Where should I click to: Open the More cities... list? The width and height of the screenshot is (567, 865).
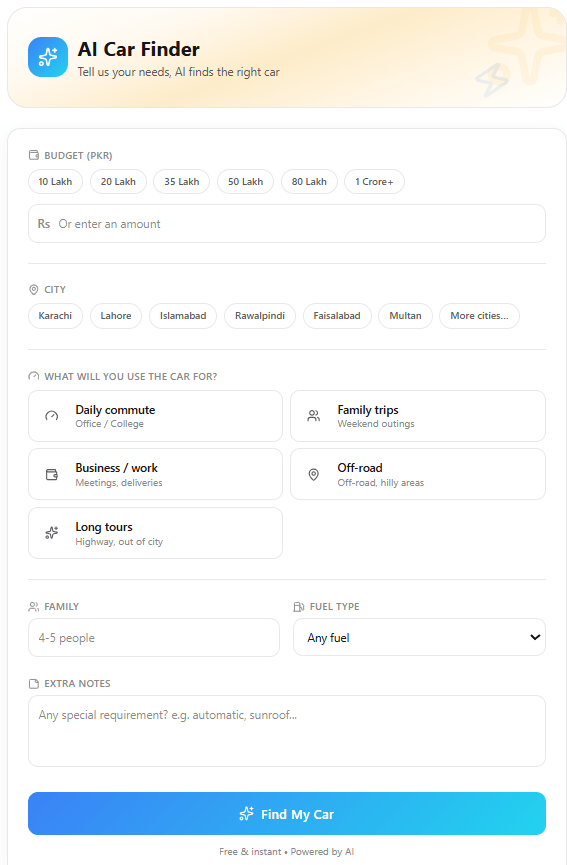click(x=479, y=316)
